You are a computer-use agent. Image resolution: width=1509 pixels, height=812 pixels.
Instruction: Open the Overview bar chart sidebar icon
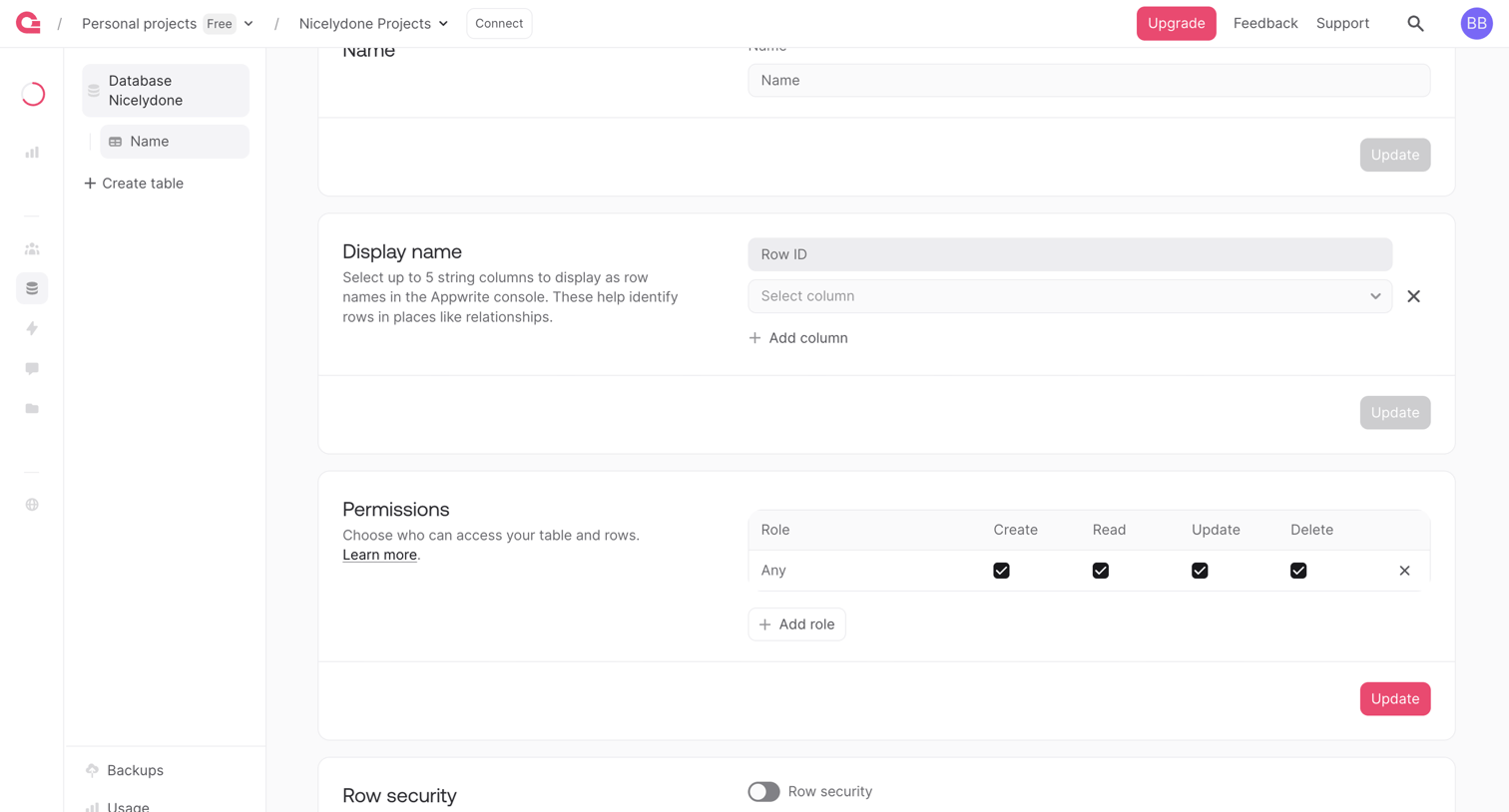pyautogui.click(x=32, y=153)
